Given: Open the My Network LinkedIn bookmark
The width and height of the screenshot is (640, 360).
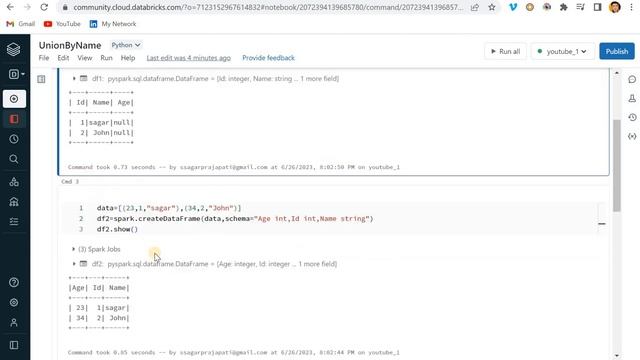Looking at the screenshot, I should (x=113, y=24).
